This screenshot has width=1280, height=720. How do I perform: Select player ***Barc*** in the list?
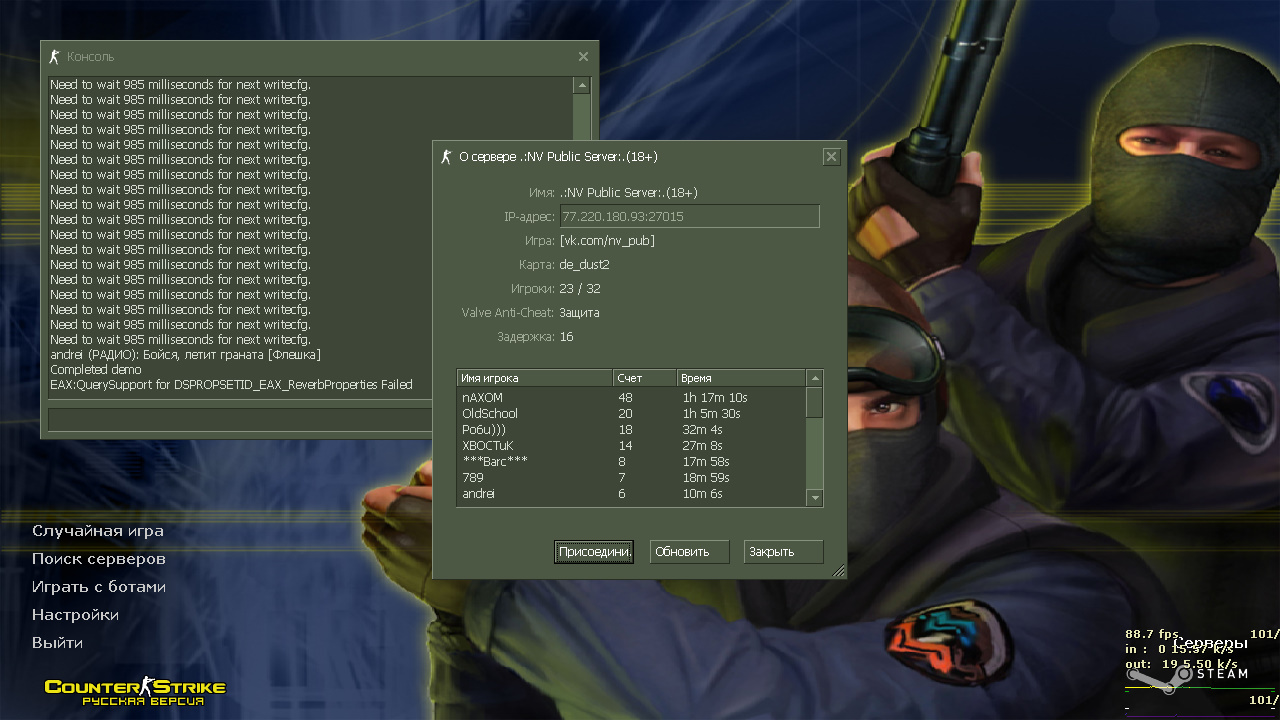point(631,462)
